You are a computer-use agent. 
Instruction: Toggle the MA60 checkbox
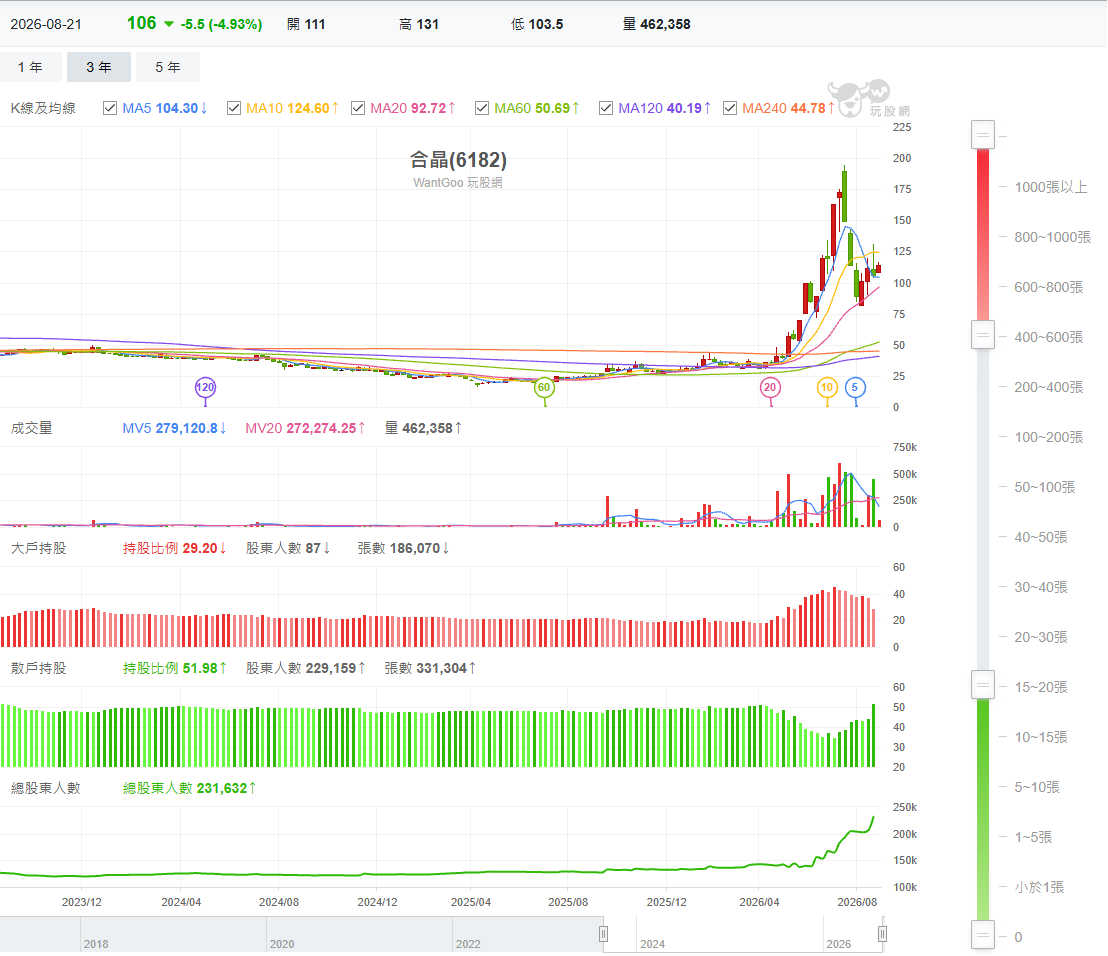coord(482,108)
